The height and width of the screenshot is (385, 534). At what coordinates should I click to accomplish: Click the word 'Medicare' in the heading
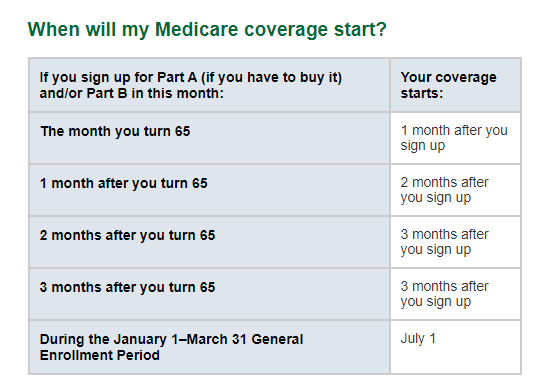click(197, 29)
